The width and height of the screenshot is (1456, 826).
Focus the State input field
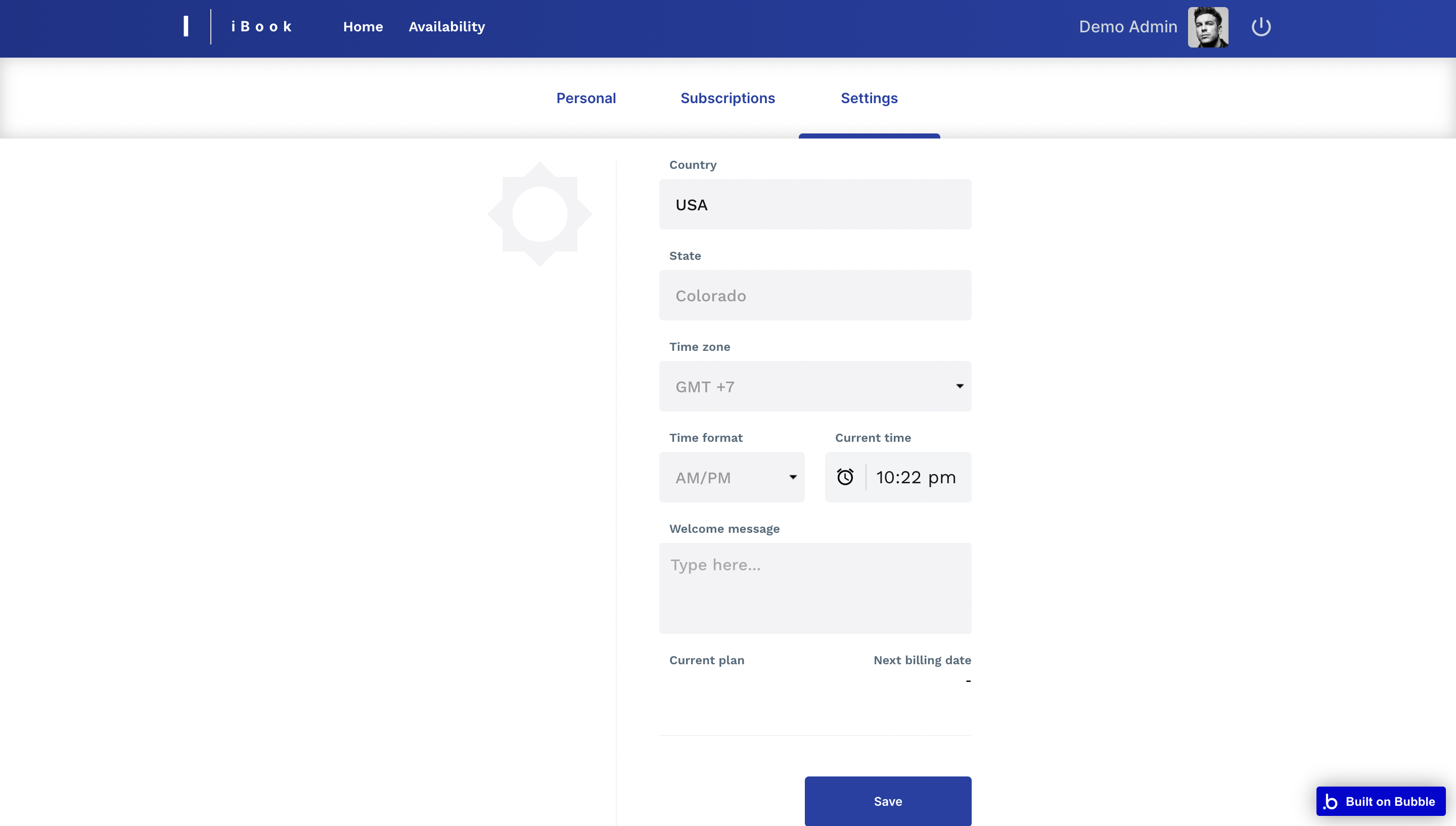[x=814, y=296]
